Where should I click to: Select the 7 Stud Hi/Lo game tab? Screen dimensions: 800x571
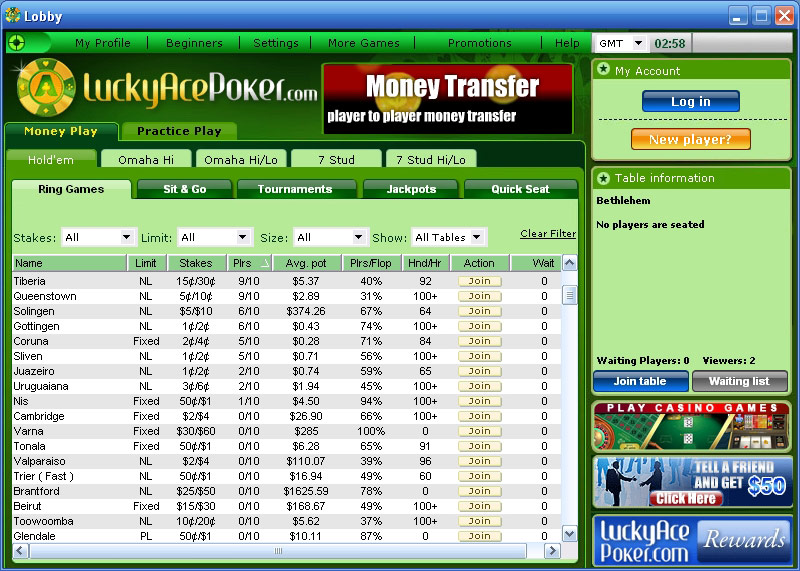click(x=431, y=160)
